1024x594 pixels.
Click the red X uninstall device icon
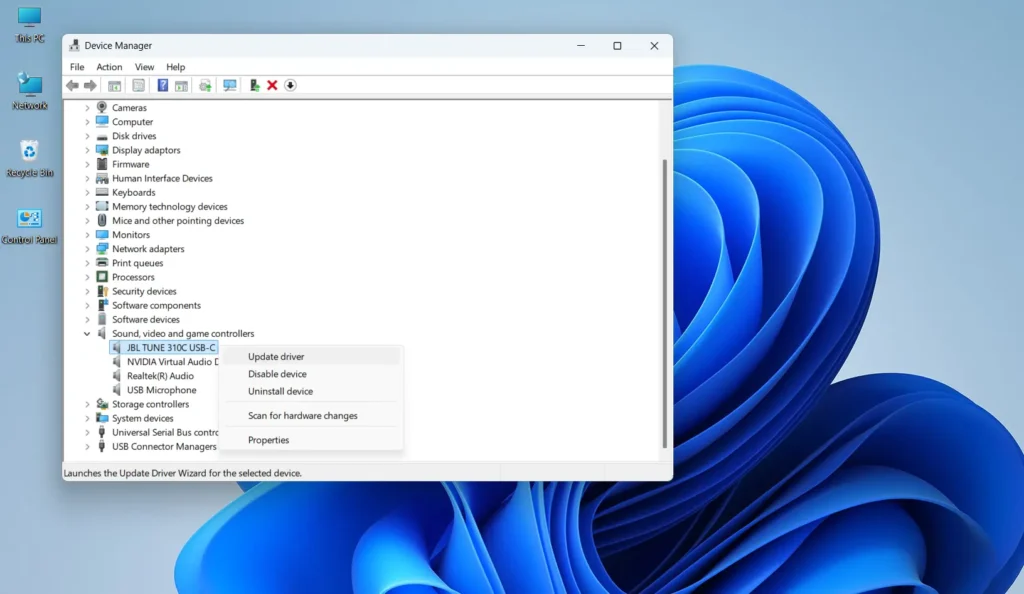[272, 85]
